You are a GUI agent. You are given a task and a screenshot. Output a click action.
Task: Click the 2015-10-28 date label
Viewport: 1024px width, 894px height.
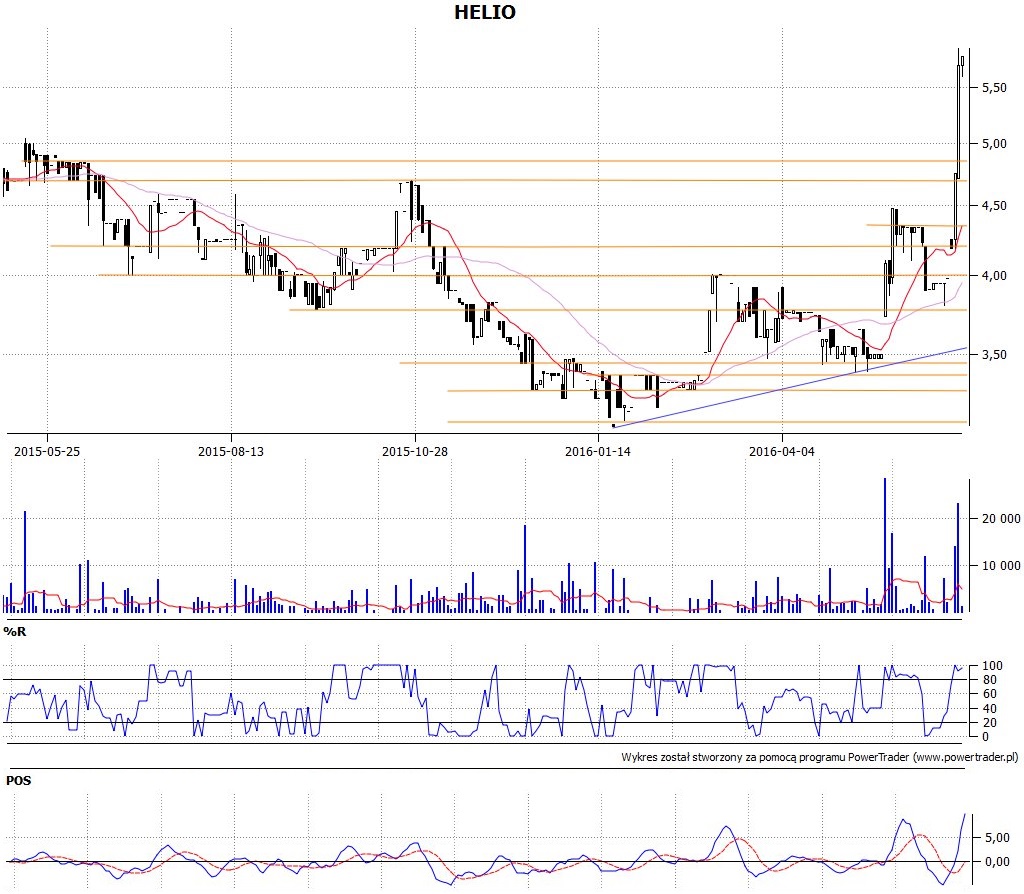(415, 451)
